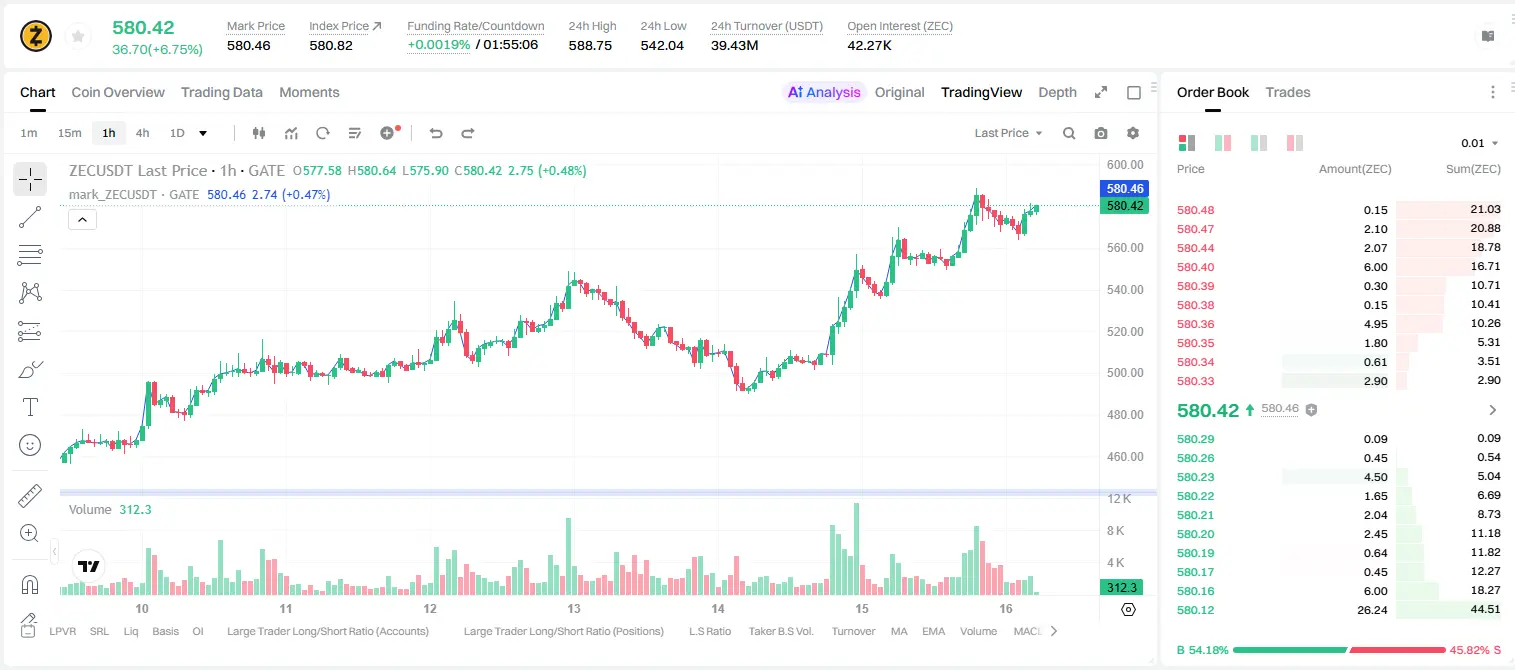Add ZEC to favorites with star
The image size is (1515, 670).
click(77, 37)
